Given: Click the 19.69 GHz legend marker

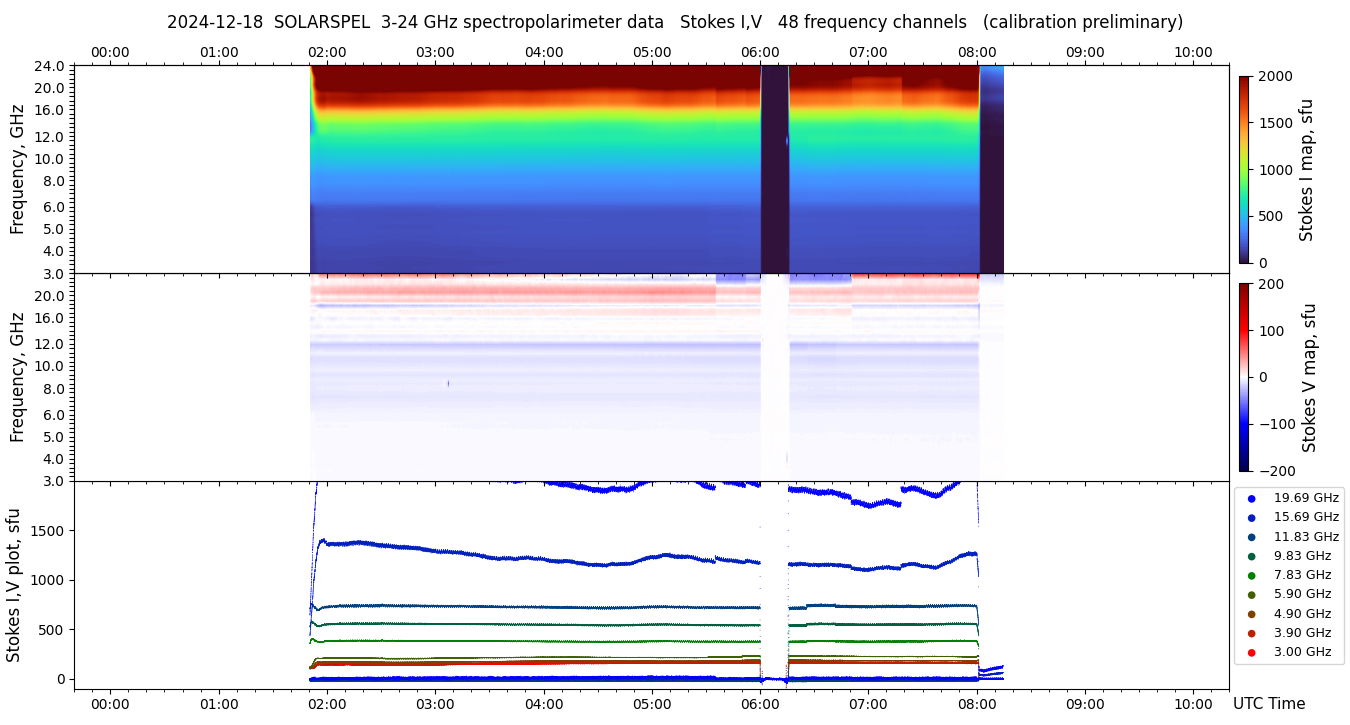Looking at the screenshot, I should 1251,498.
